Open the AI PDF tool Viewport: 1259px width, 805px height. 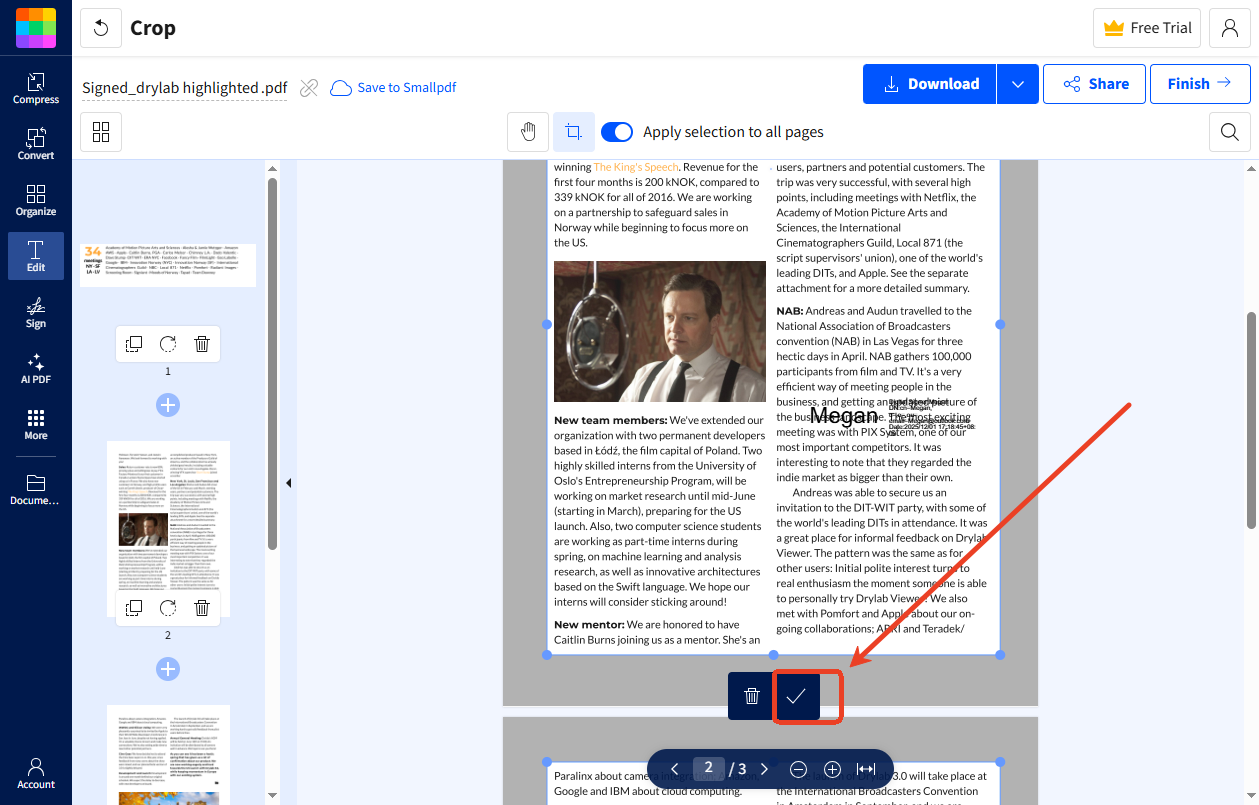point(35,369)
